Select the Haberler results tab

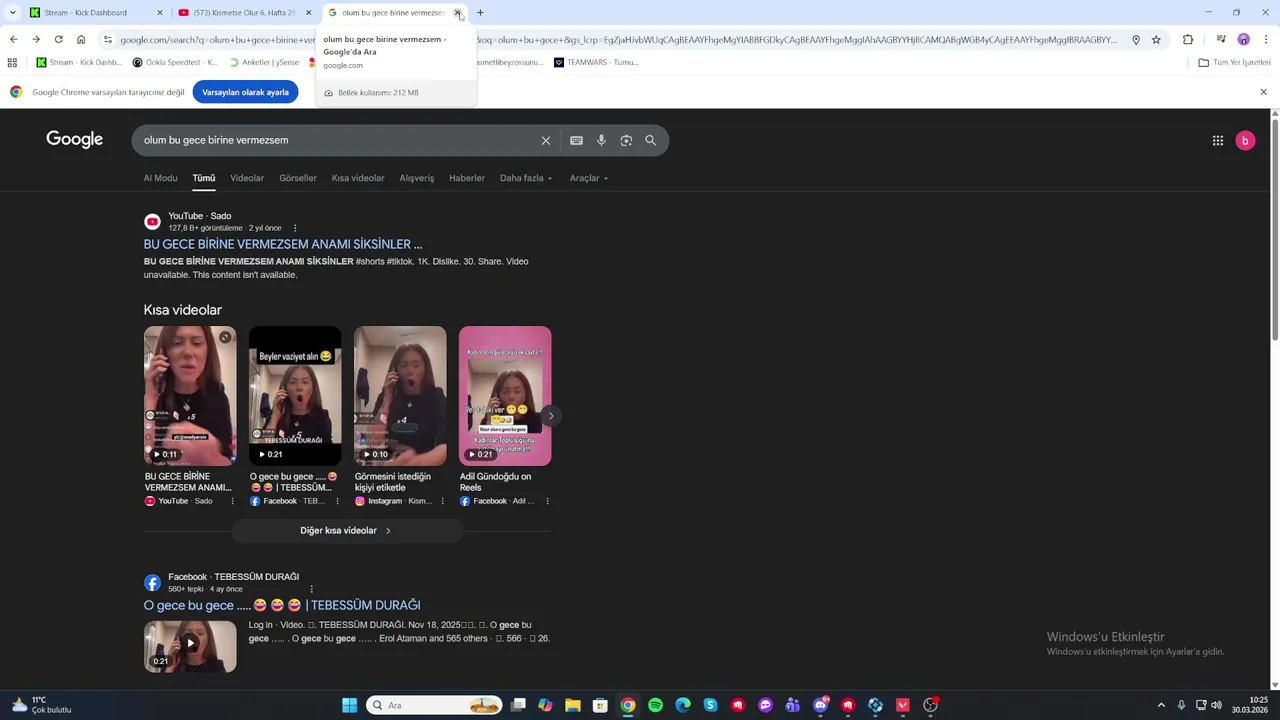[467, 178]
